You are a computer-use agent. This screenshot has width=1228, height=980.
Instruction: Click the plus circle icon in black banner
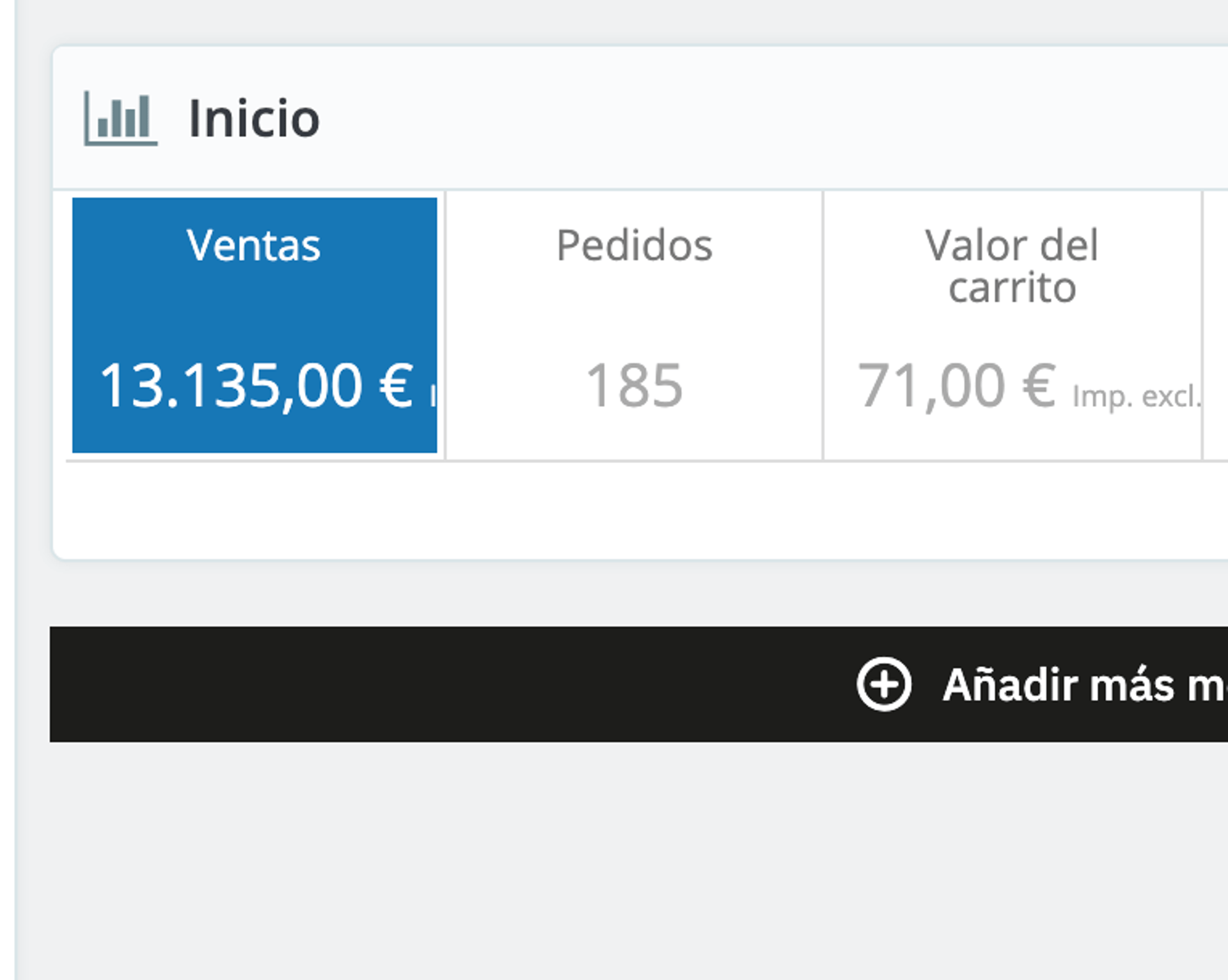point(884,684)
